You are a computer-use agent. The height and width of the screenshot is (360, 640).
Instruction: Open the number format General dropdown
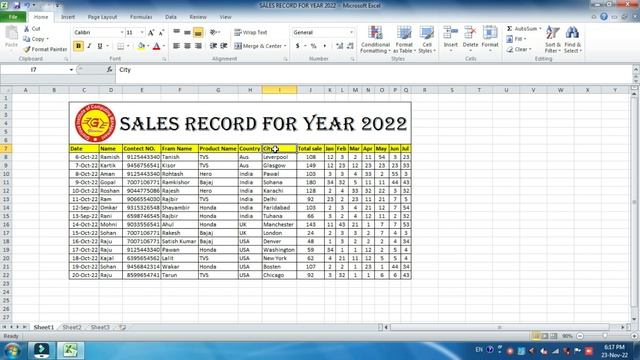click(x=351, y=32)
